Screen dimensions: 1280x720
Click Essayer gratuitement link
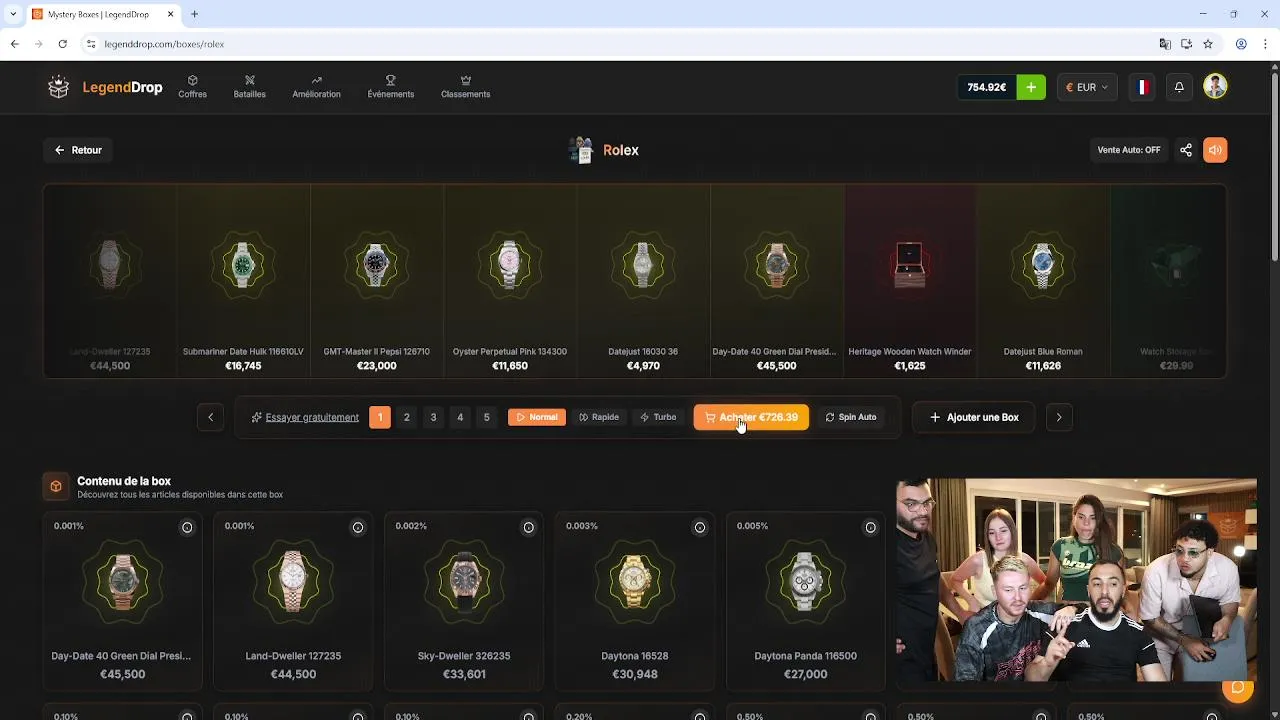(305, 417)
